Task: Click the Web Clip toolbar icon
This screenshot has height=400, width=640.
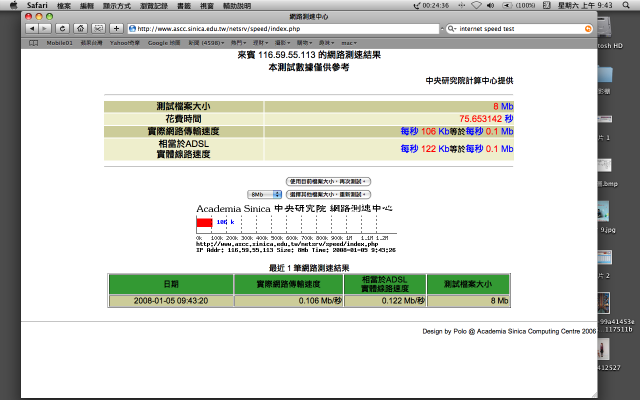Action: 98,29
